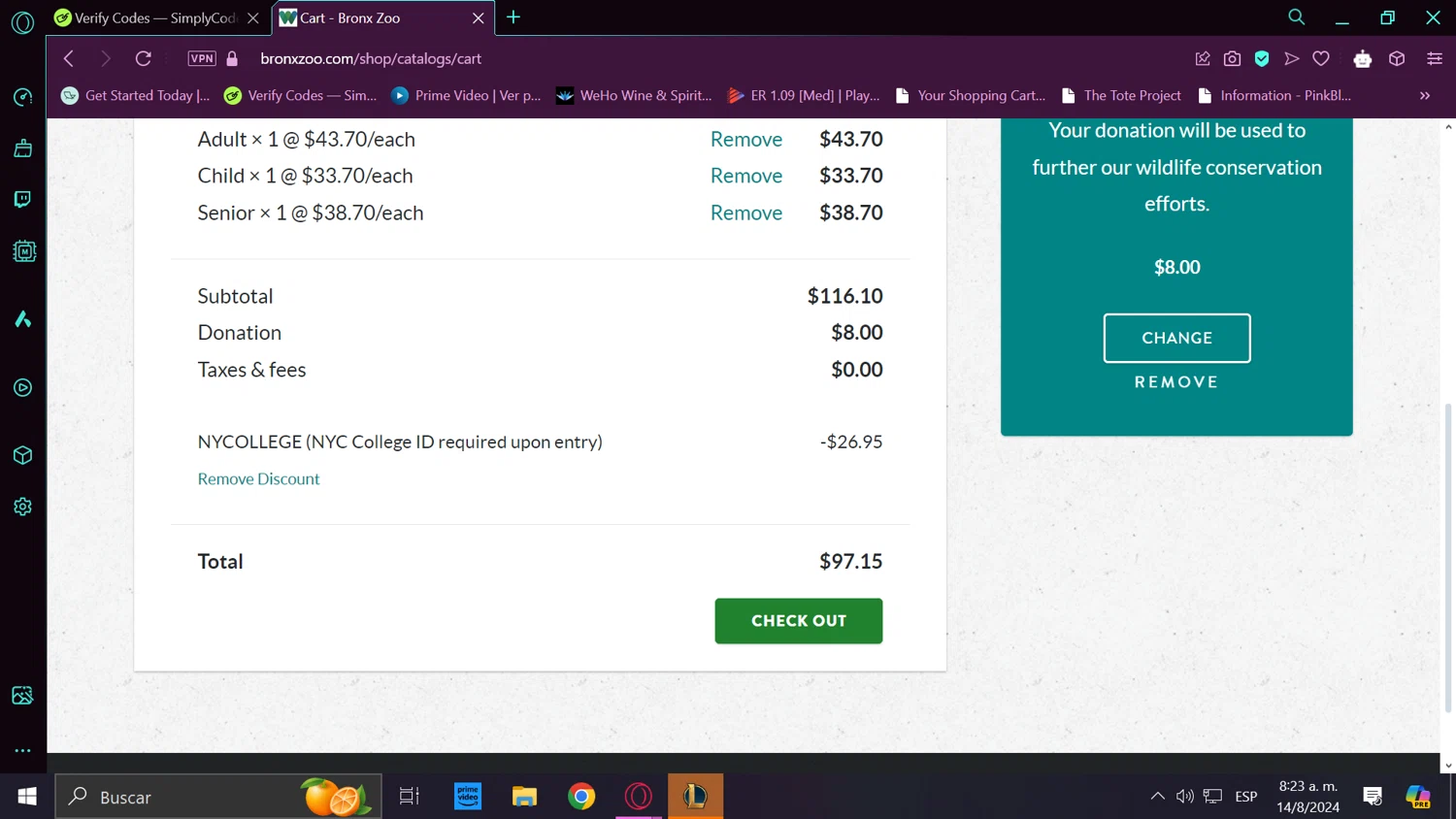Launch Prime Video from the taskbar
Image resolution: width=1456 pixels, height=819 pixels.
coord(468,797)
